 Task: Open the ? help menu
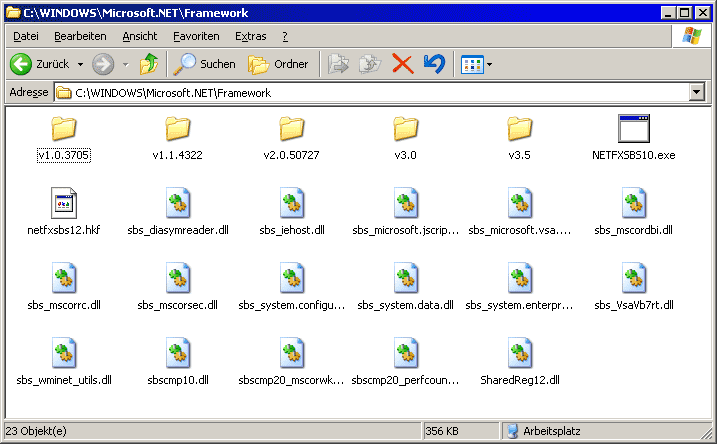[x=285, y=36]
